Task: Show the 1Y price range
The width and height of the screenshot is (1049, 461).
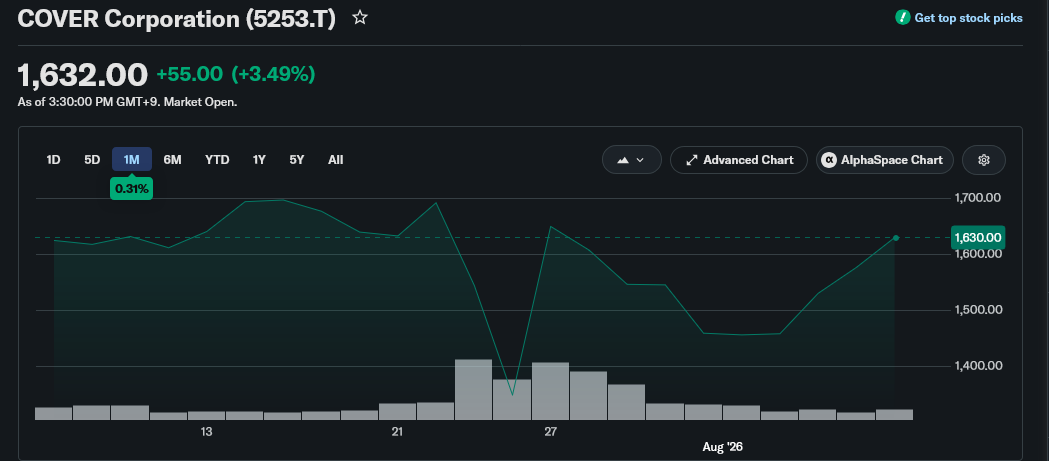Action: 259,160
